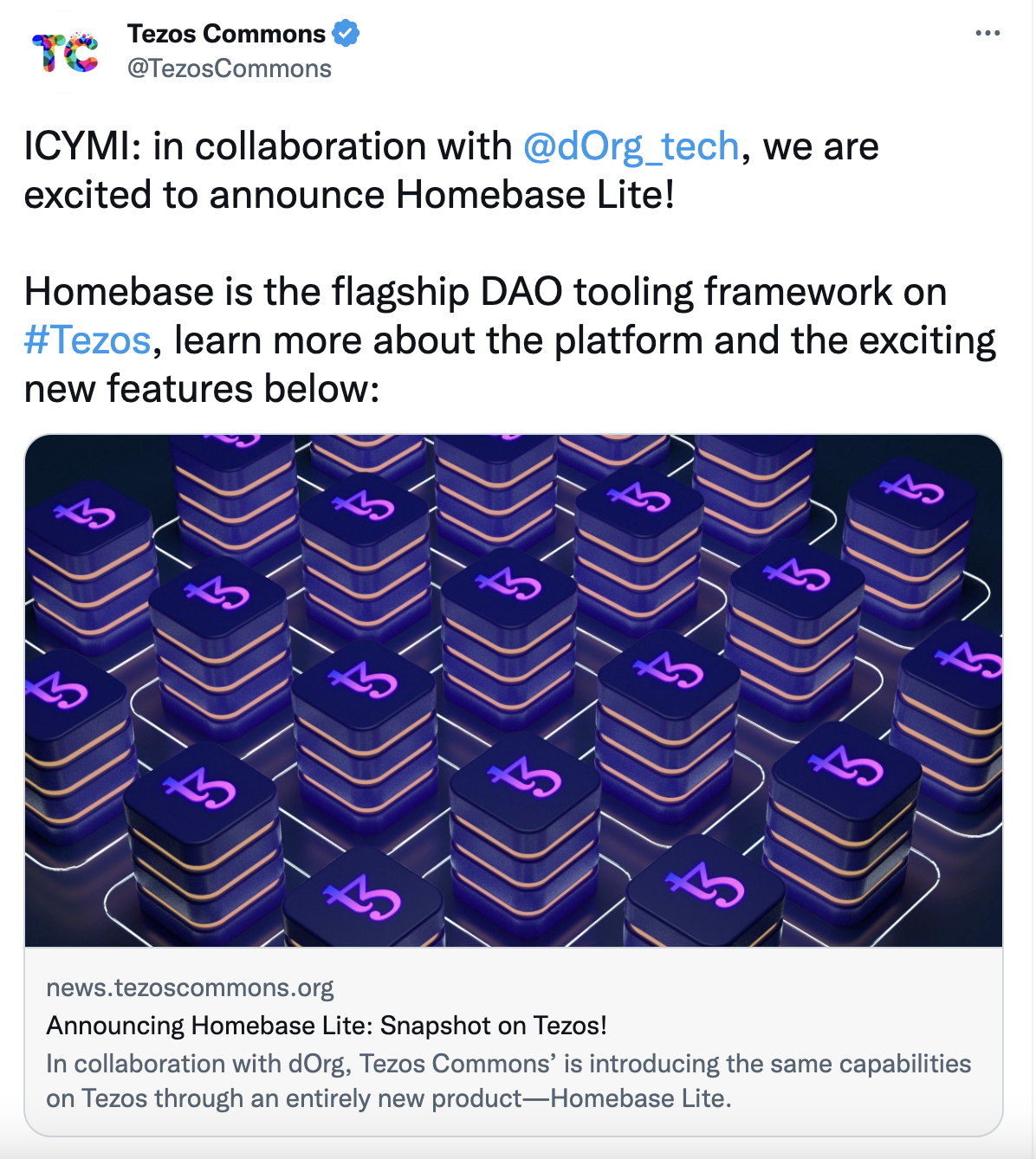Screen dimensions: 1036x1159
Task: Click the Tezos Commons display name
Action: tap(223, 33)
